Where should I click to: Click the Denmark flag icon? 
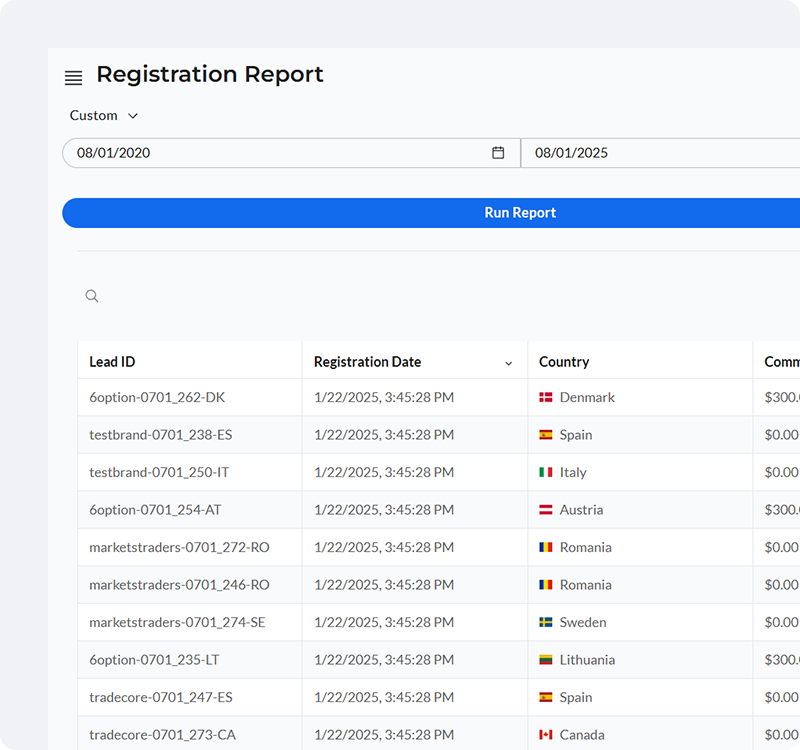(x=546, y=397)
